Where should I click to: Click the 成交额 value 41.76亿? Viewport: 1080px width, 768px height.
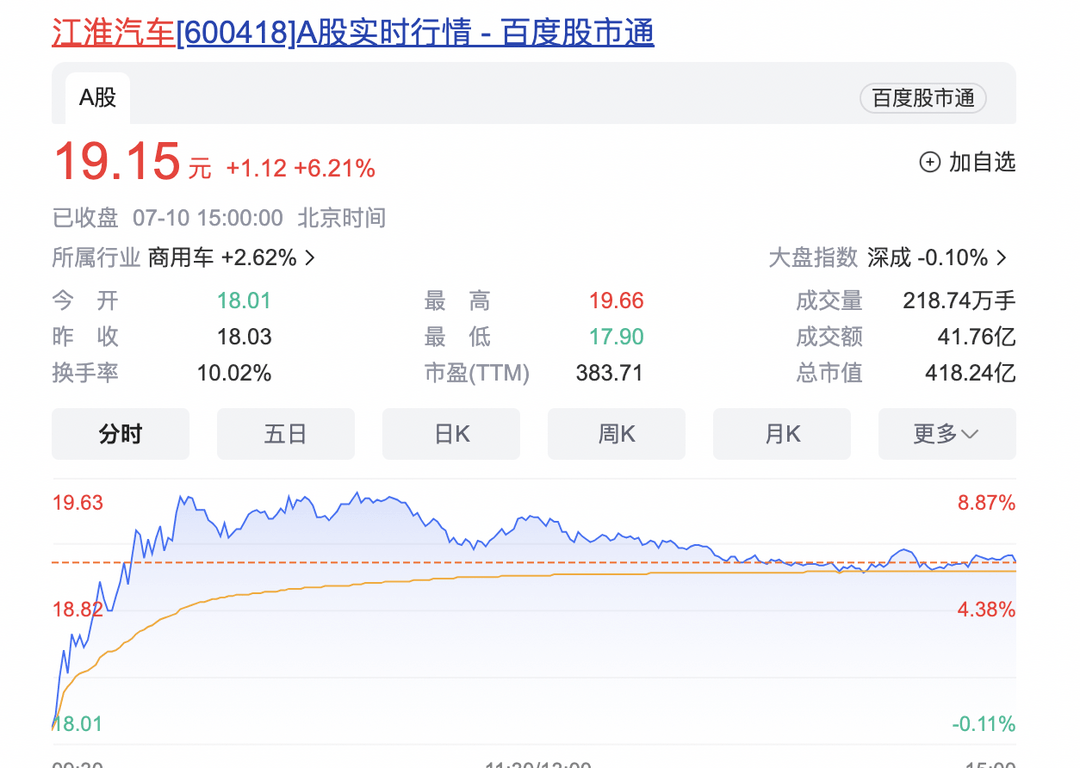[977, 337]
